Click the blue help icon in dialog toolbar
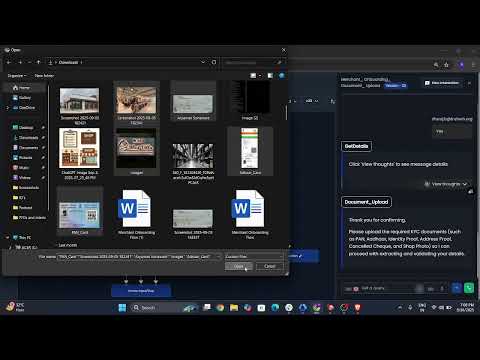480x360 pixels. 282,76
